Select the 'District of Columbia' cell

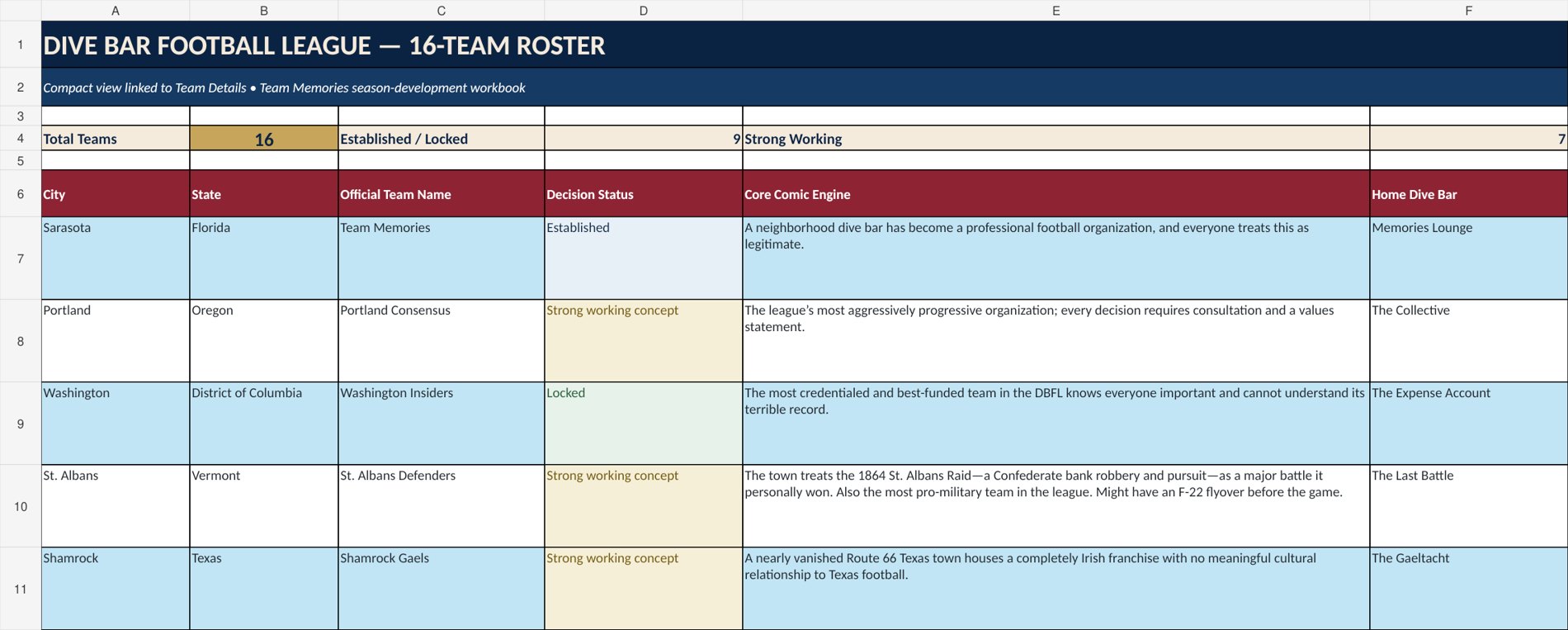tap(264, 424)
